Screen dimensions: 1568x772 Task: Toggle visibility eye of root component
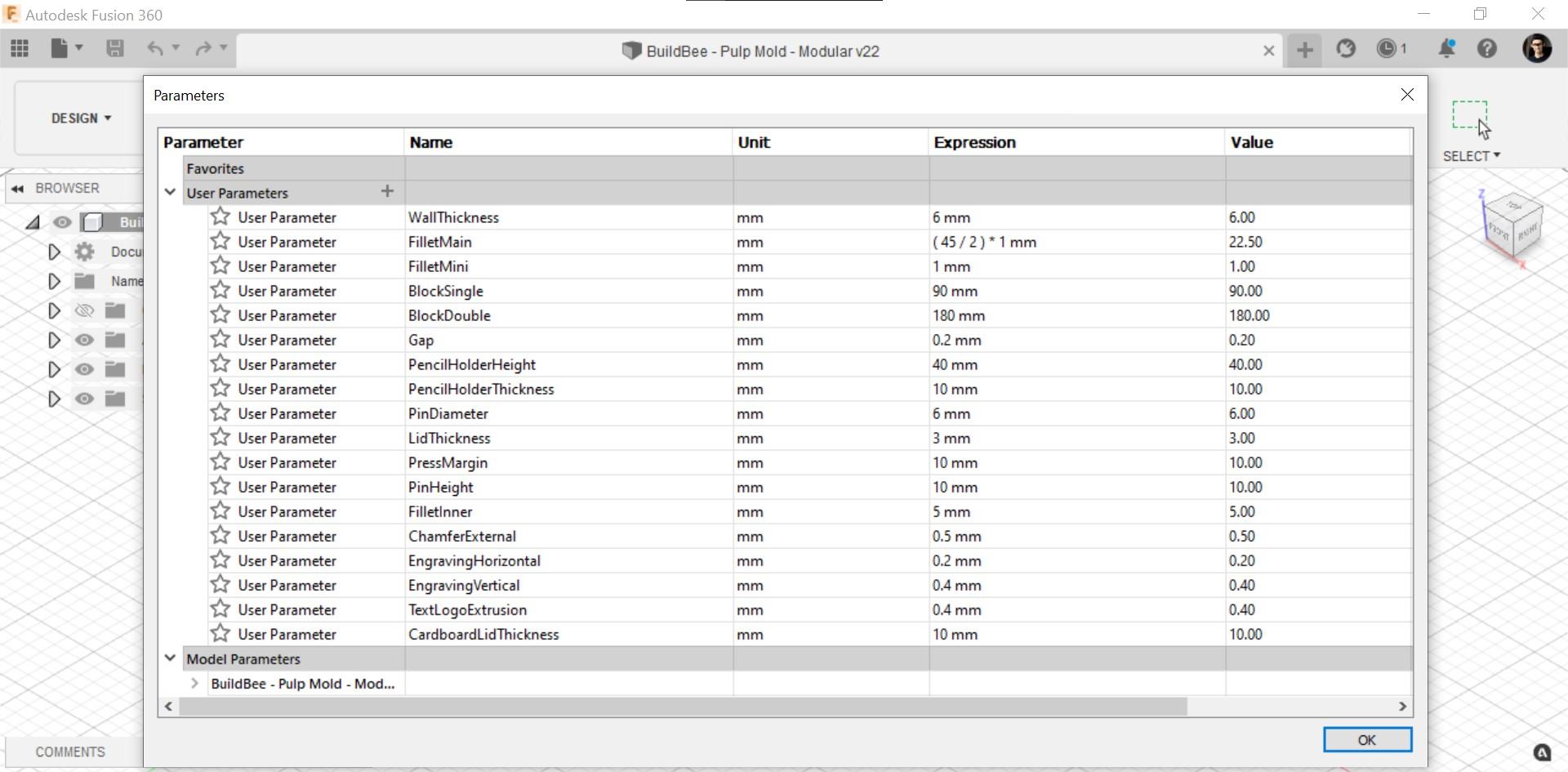(x=62, y=222)
